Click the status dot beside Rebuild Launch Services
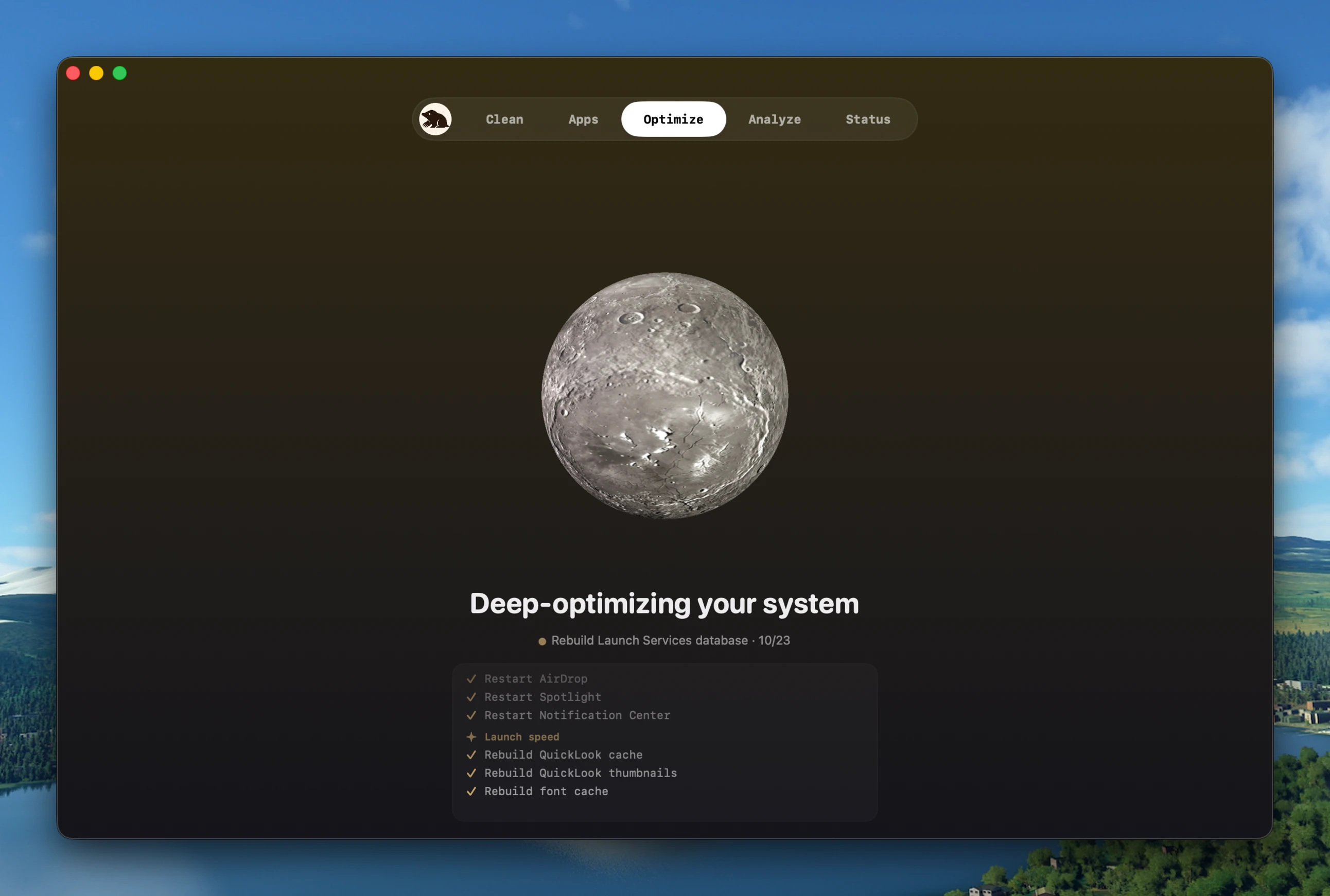Screen dimensions: 1330x896 [542, 642]
